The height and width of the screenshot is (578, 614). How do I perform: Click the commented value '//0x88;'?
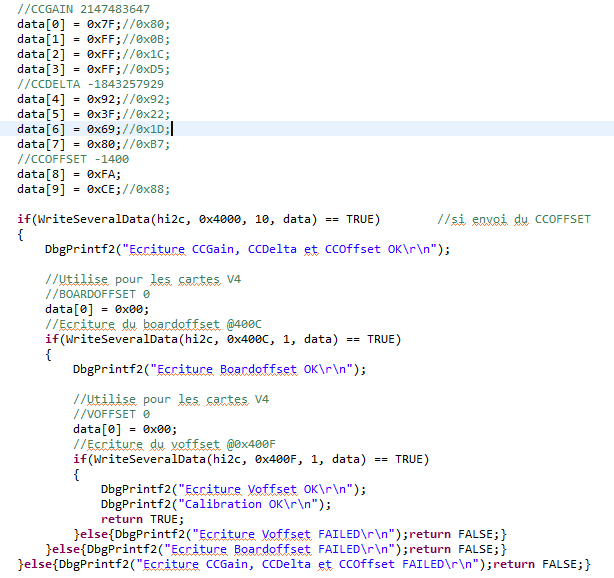point(146,189)
